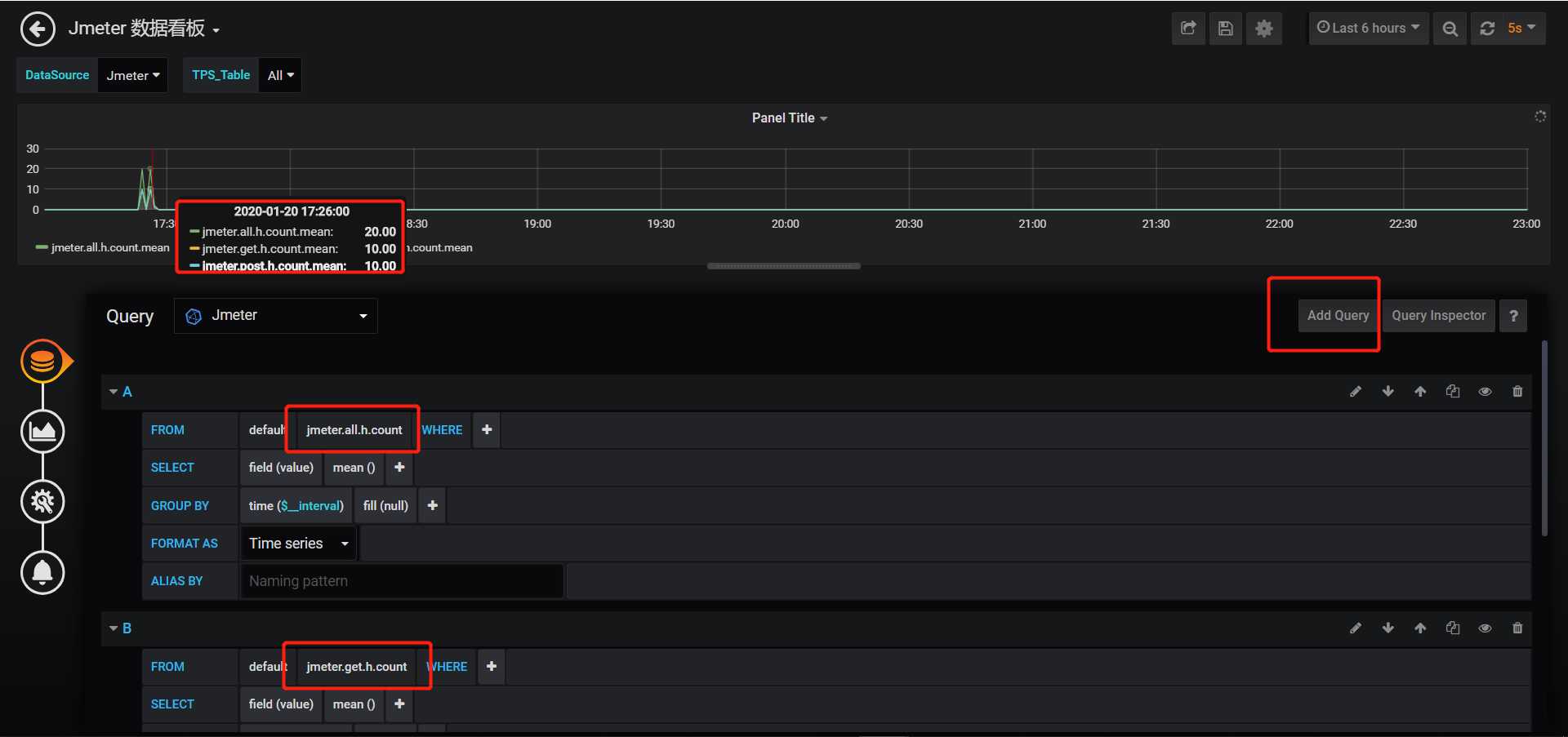This screenshot has width=1568, height=737.
Task: Open dashboard settings gear
Action: (x=1264, y=29)
